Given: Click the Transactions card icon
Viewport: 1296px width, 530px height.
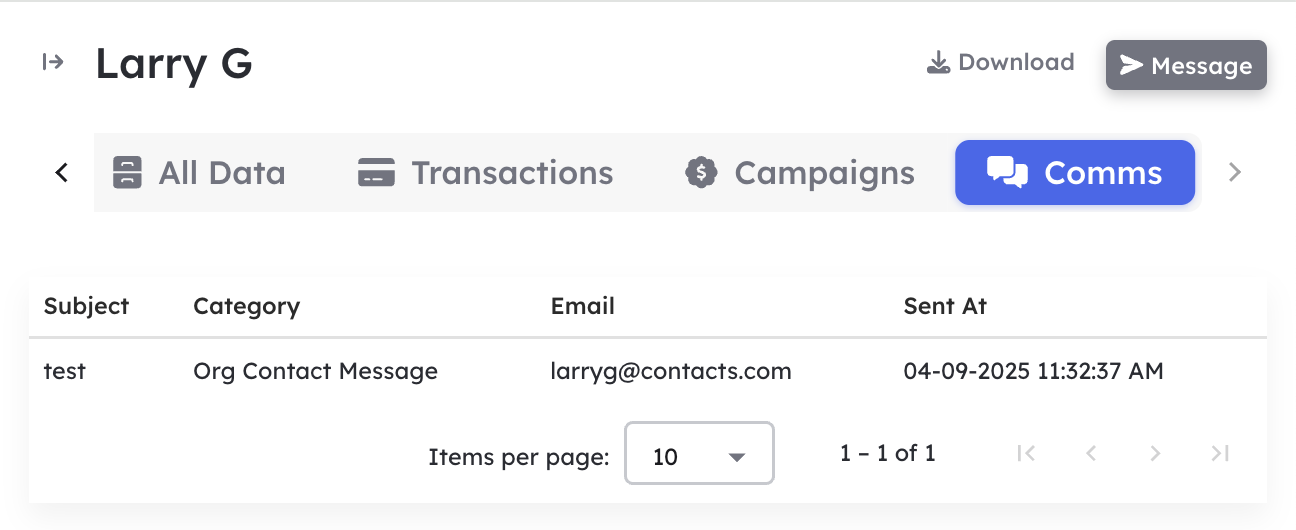Looking at the screenshot, I should (376, 172).
